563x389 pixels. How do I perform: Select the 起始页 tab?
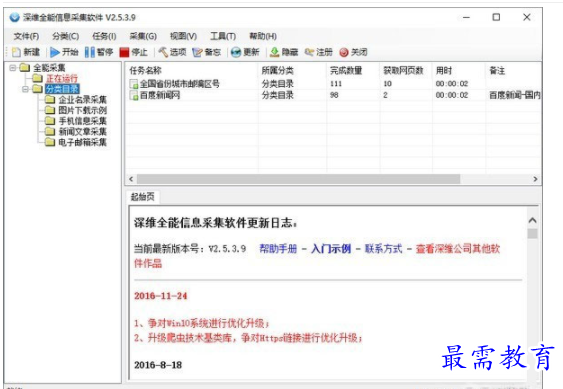tap(143, 197)
